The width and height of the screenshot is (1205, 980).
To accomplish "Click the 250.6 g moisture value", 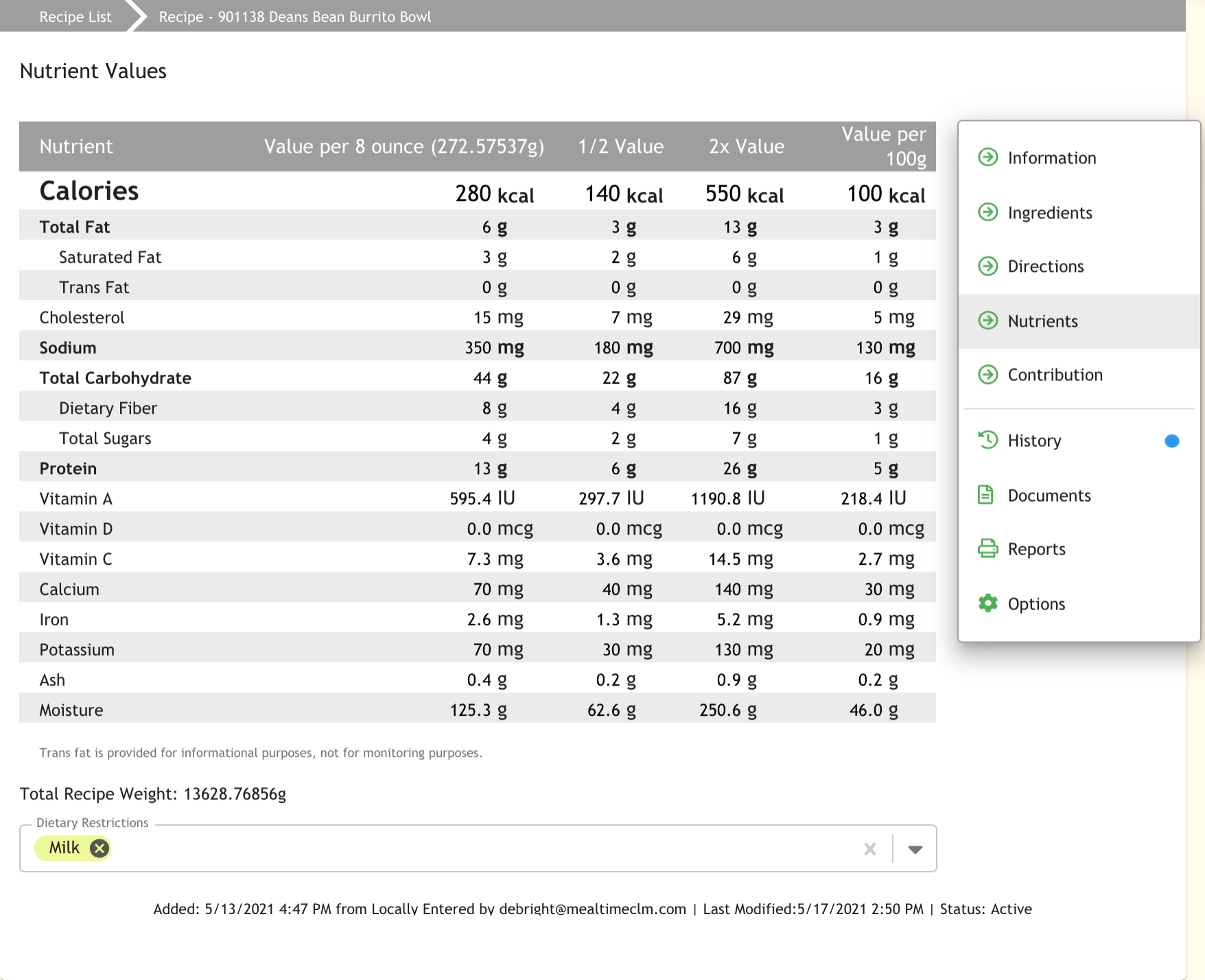I will (x=728, y=710).
